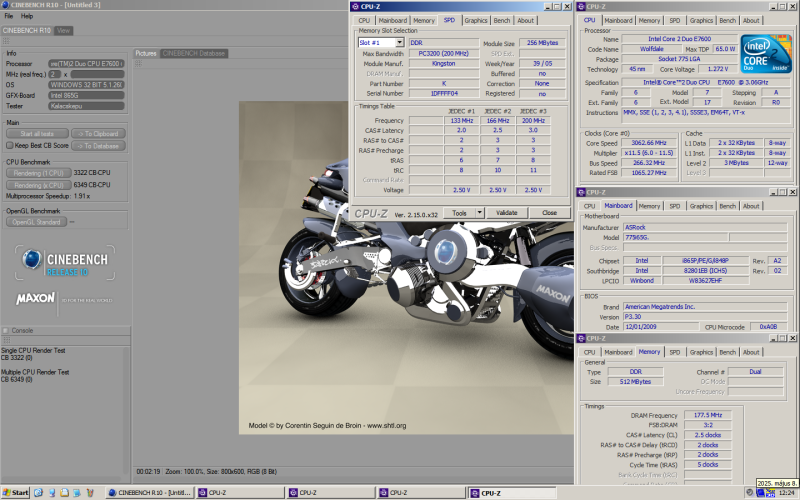Open the Help menu in CINEBENCH

pos(27,16)
